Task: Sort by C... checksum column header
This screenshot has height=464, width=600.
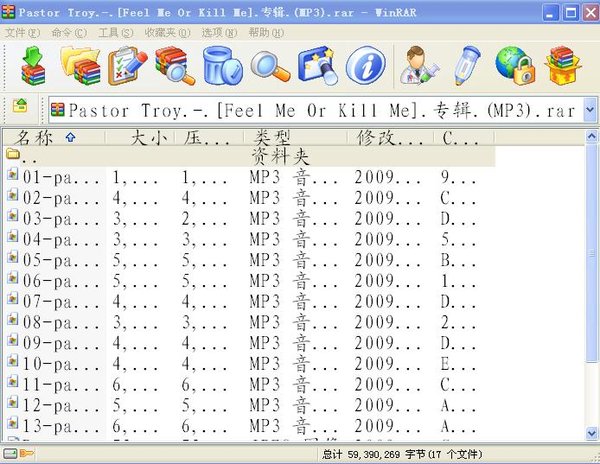Action: pyautogui.click(x=464, y=137)
